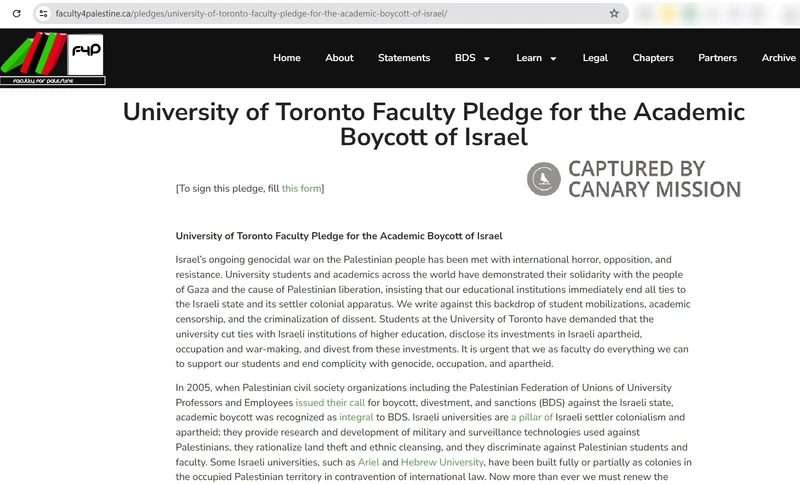The width and height of the screenshot is (800, 484).
Task: Open the 'Ariel' link
Action: (368, 462)
